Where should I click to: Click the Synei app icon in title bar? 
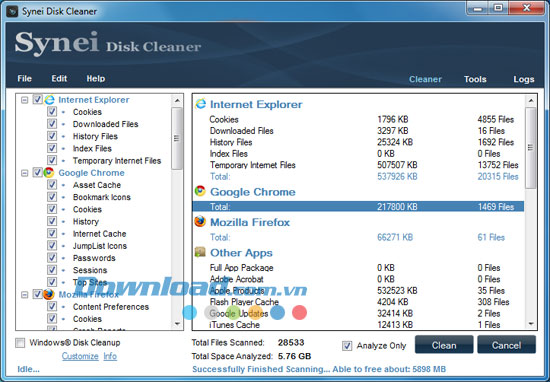[12, 12]
